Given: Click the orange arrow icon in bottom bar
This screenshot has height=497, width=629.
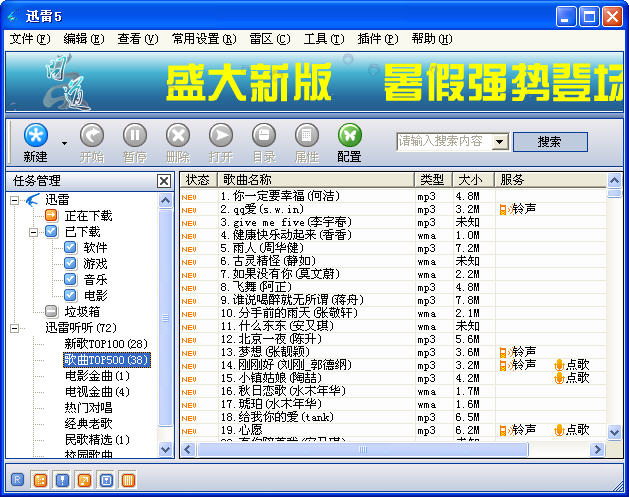Looking at the screenshot, I should tap(84, 480).
